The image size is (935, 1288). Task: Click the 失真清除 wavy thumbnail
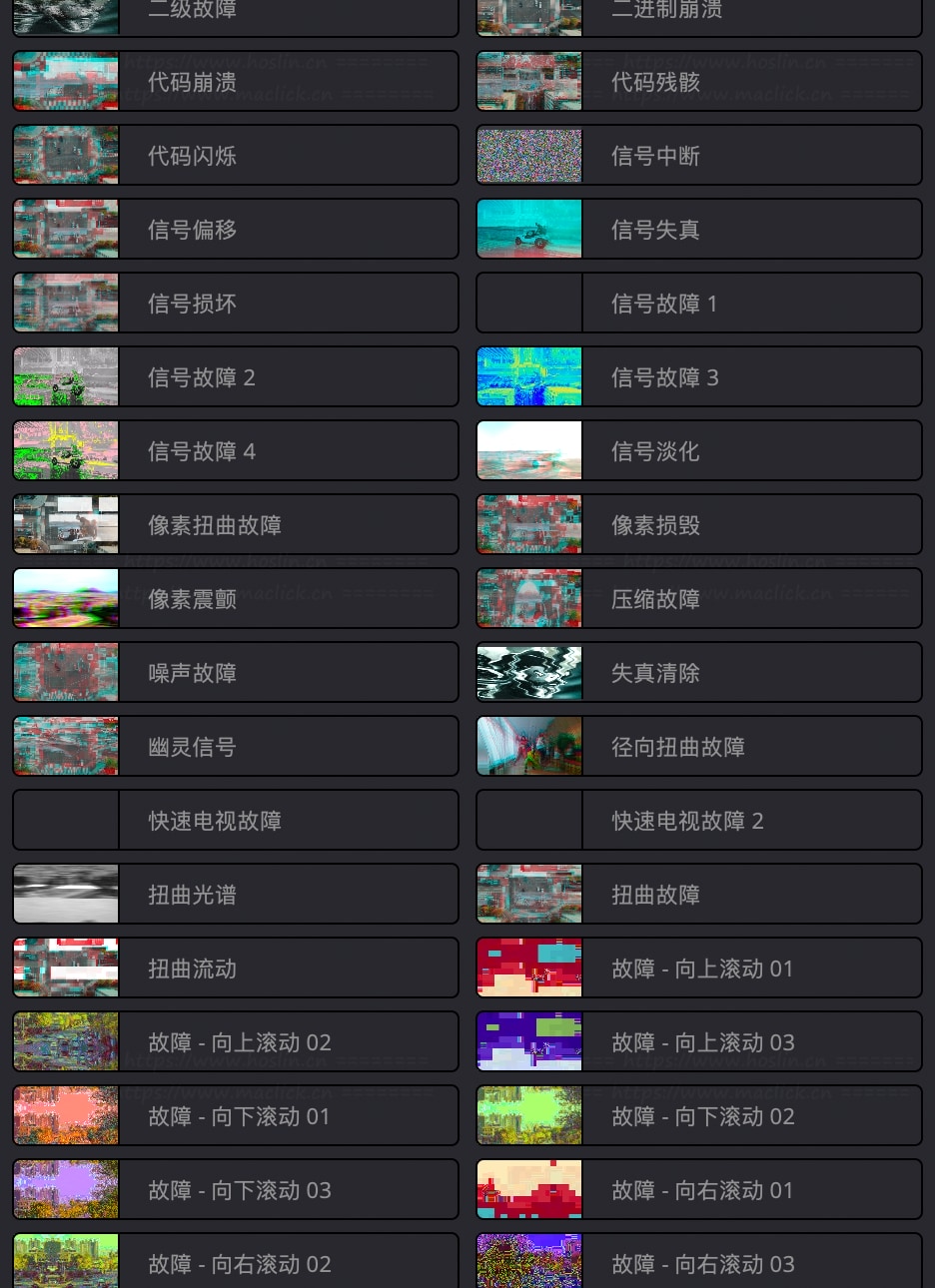[x=529, y=672]
